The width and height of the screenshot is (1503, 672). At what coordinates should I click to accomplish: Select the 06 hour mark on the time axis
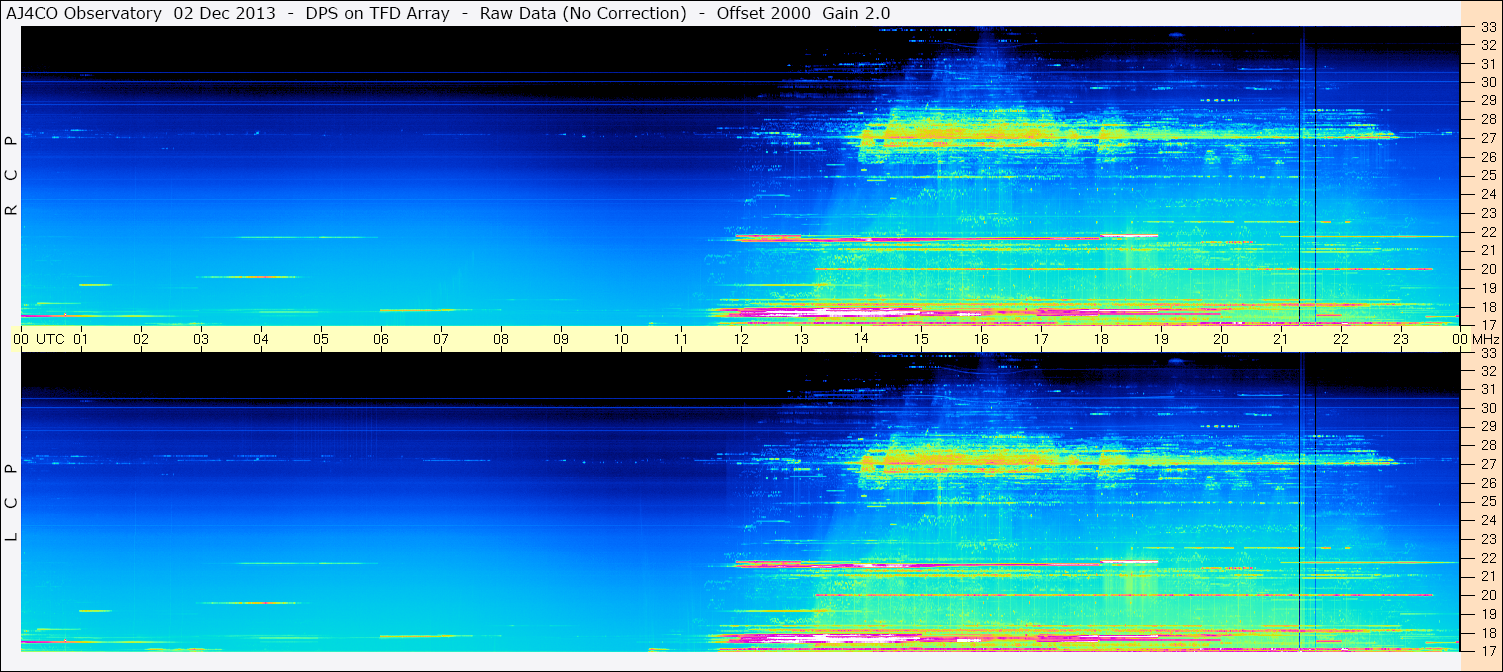[x=381, y=339]
